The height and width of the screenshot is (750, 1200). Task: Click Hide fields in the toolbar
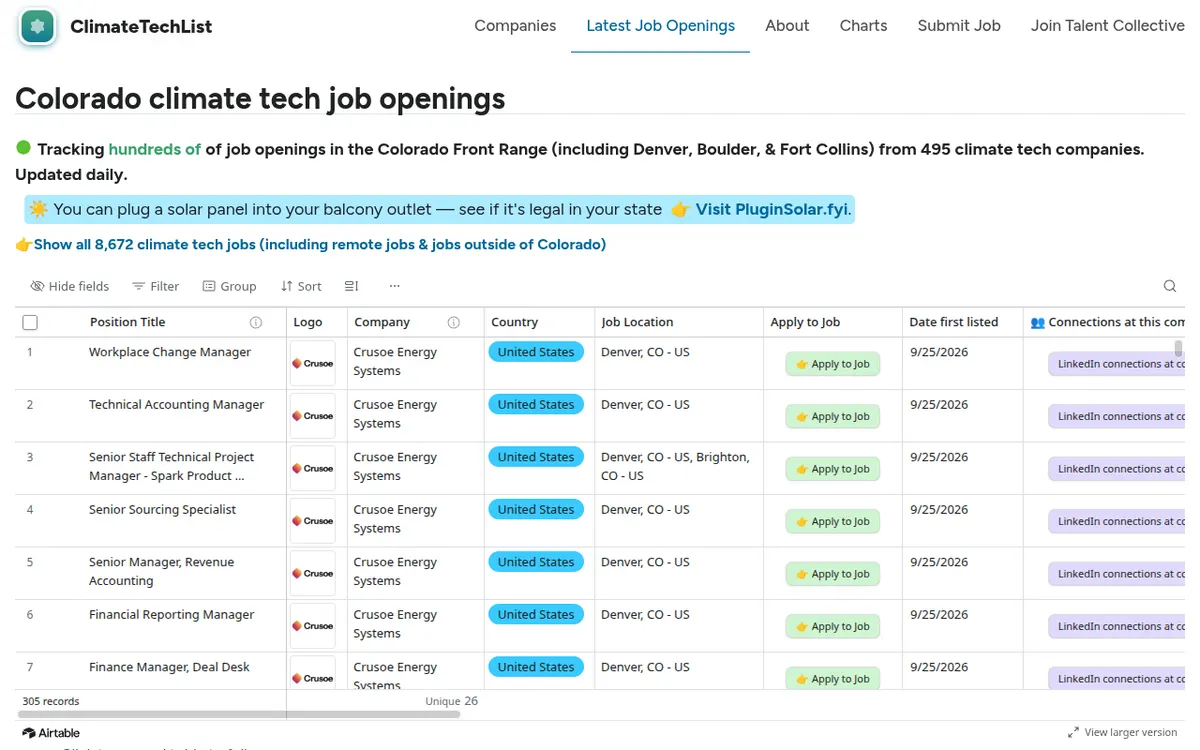click(x=69, y=286)
